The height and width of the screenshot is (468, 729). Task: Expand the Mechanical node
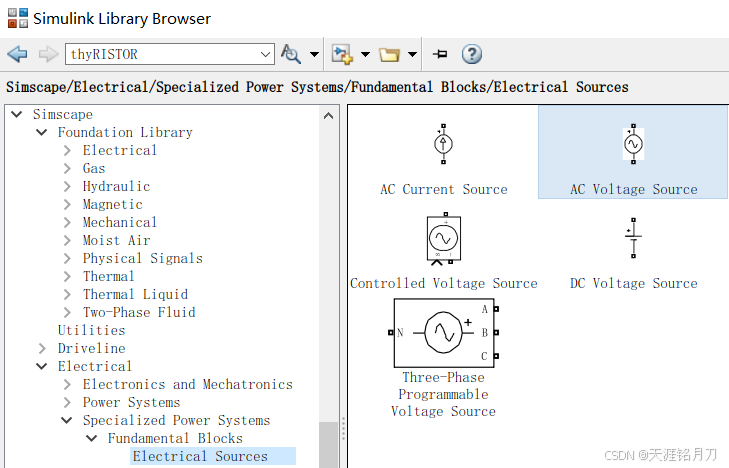[67, 223]
